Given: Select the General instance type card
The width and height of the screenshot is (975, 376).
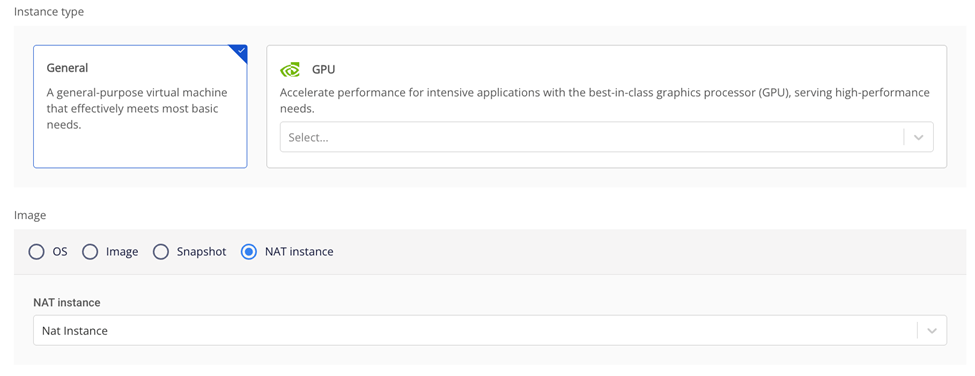Looking at the screenshot, I should pyautogui.click(x=140, y=106).
